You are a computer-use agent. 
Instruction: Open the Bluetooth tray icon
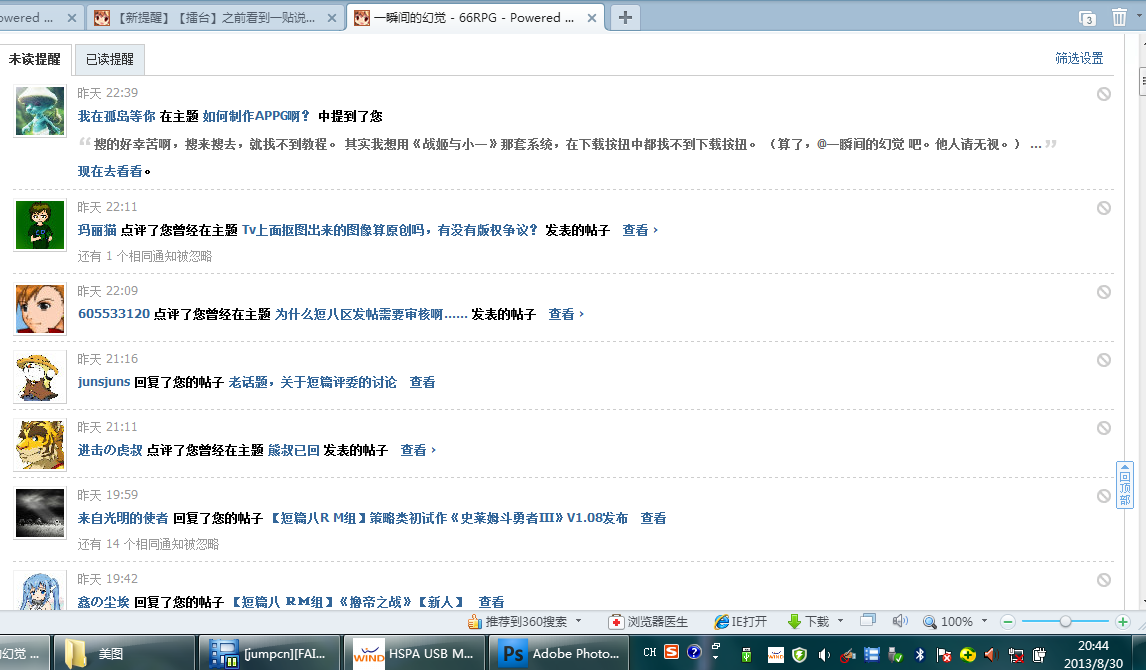920,655
